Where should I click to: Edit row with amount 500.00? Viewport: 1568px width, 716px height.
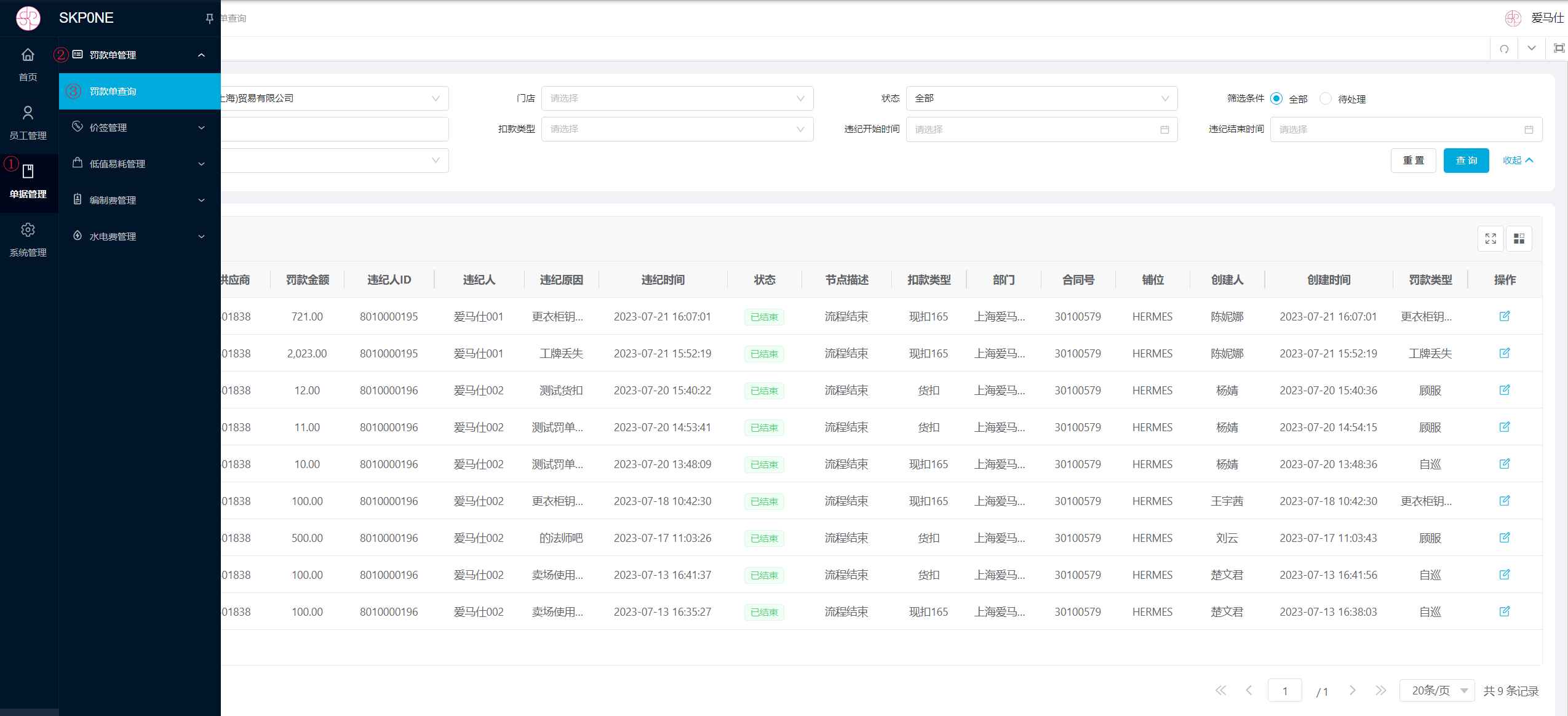point(1505,538)
